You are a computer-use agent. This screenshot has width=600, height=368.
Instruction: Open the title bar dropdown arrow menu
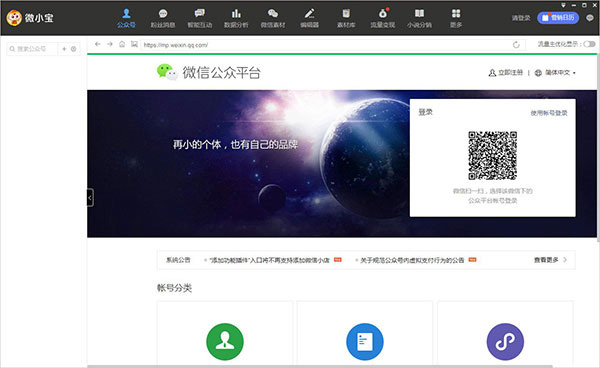(563, 5)
